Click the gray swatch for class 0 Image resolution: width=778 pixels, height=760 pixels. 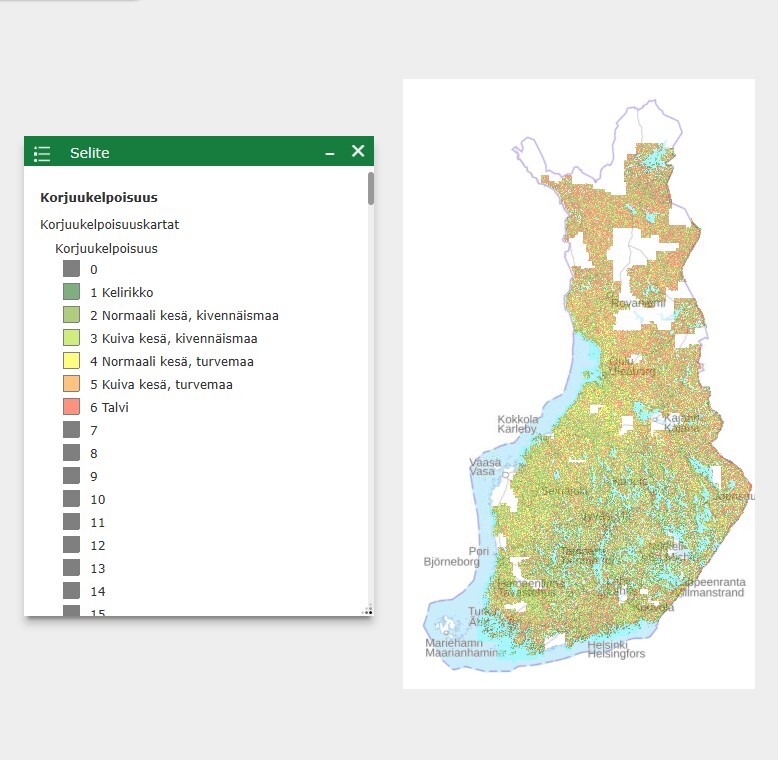pyautogui.click(x=71, y=269)
